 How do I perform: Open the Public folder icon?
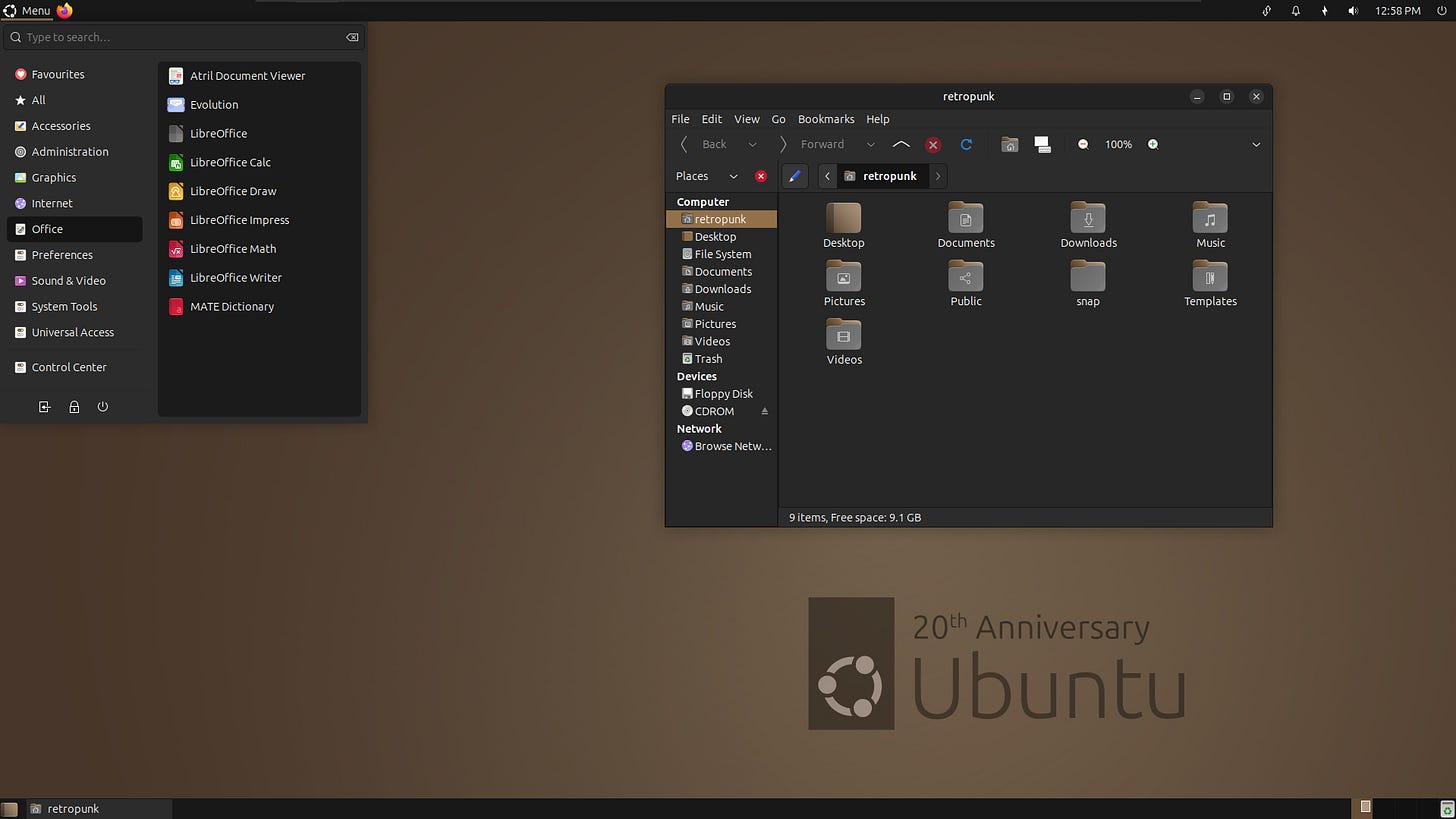tap(965, 276)
